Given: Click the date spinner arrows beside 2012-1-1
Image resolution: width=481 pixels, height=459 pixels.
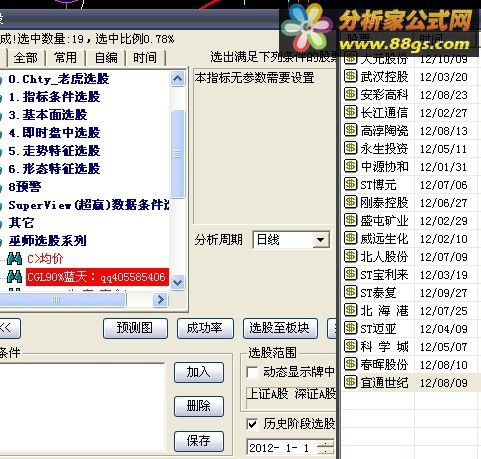Looking at the screenshot, I should pos(326,448).
